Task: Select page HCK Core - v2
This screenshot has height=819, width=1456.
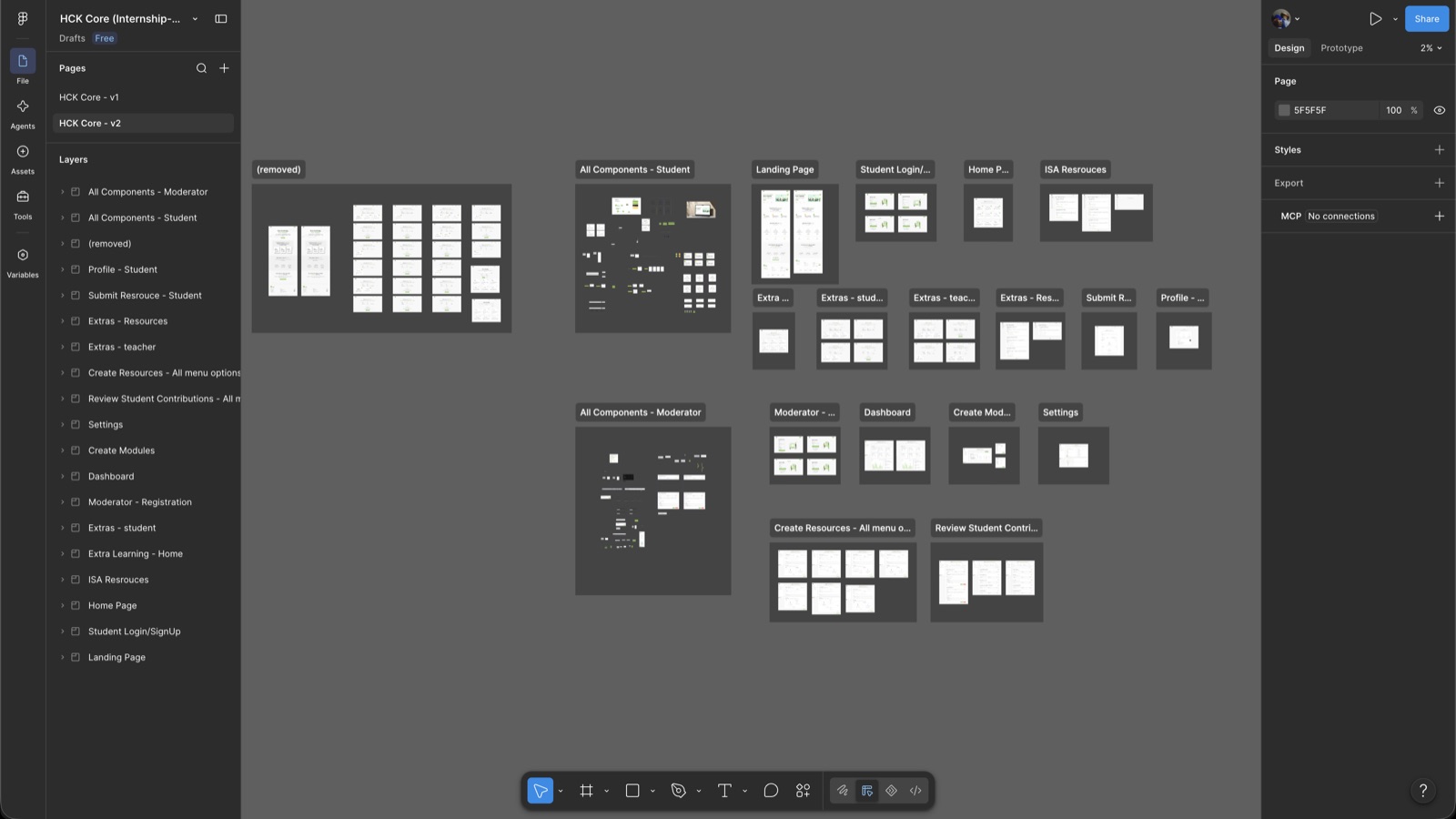Action: [x=143, y=123]
